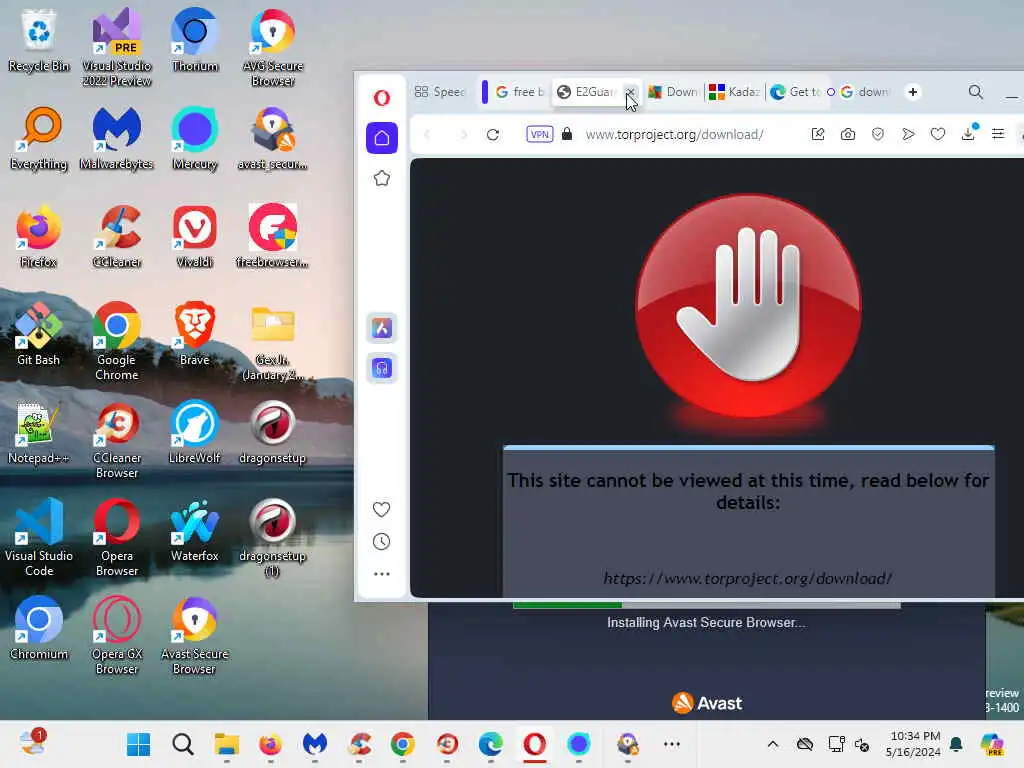Click the edit page share icon
Viewport: 1024px width, 768px height.
(818, 135)
